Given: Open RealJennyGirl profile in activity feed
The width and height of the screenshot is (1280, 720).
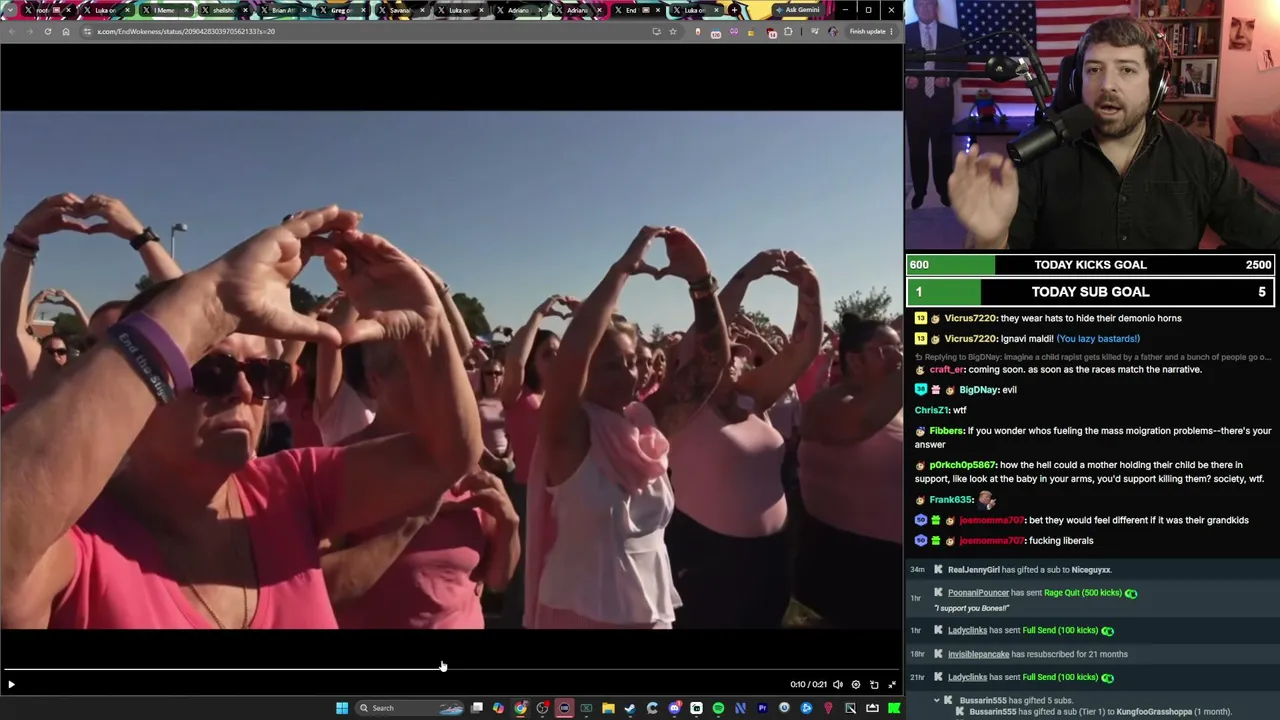Looking at the screenshot, I should [974, 570].
